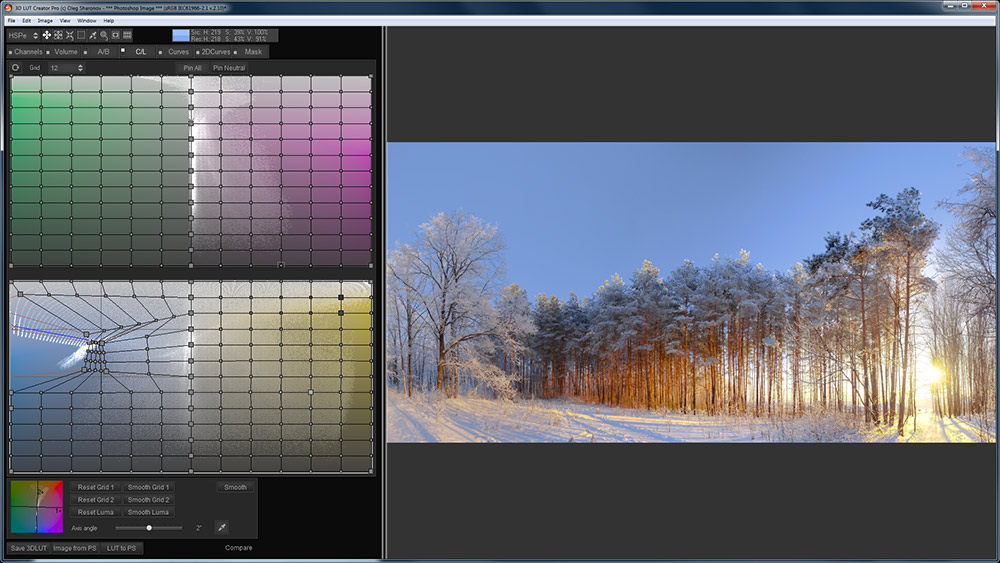This screenshot has height=563, width=1000.
Task: Adjust the Axis angle slider handle
Action: point(149,527)
